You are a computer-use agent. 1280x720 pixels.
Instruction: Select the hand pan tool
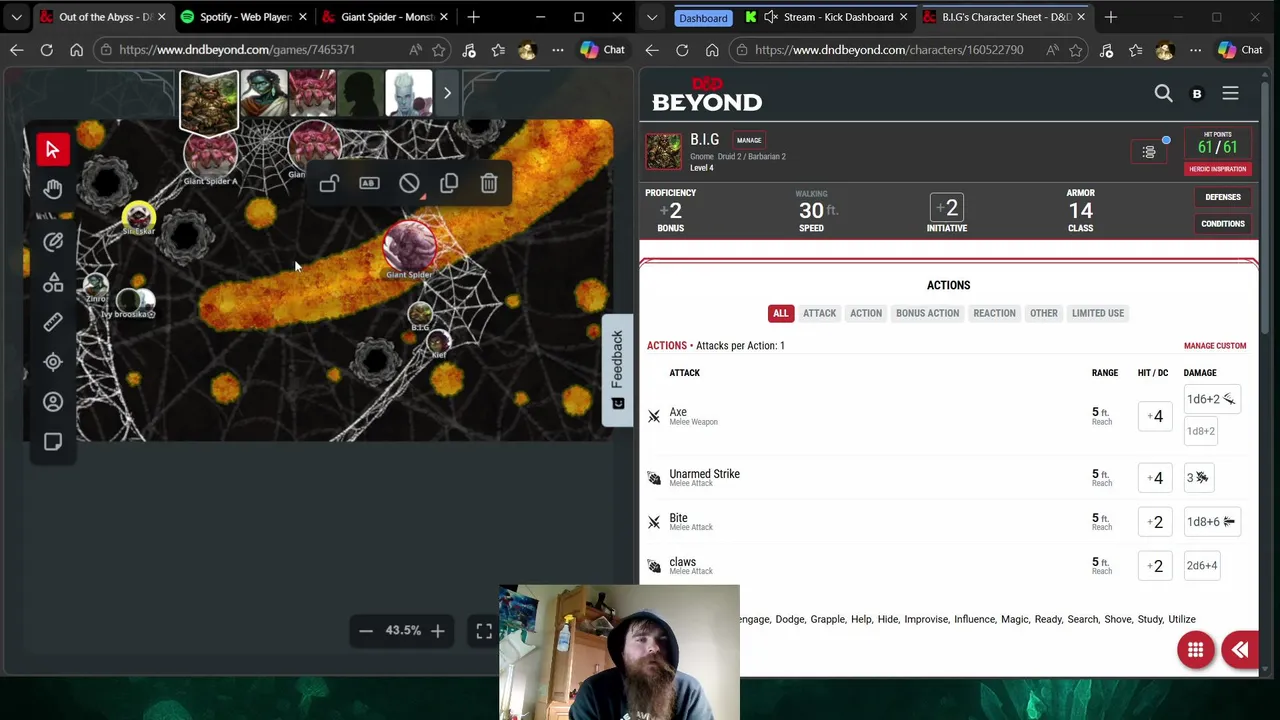point(53,188)
